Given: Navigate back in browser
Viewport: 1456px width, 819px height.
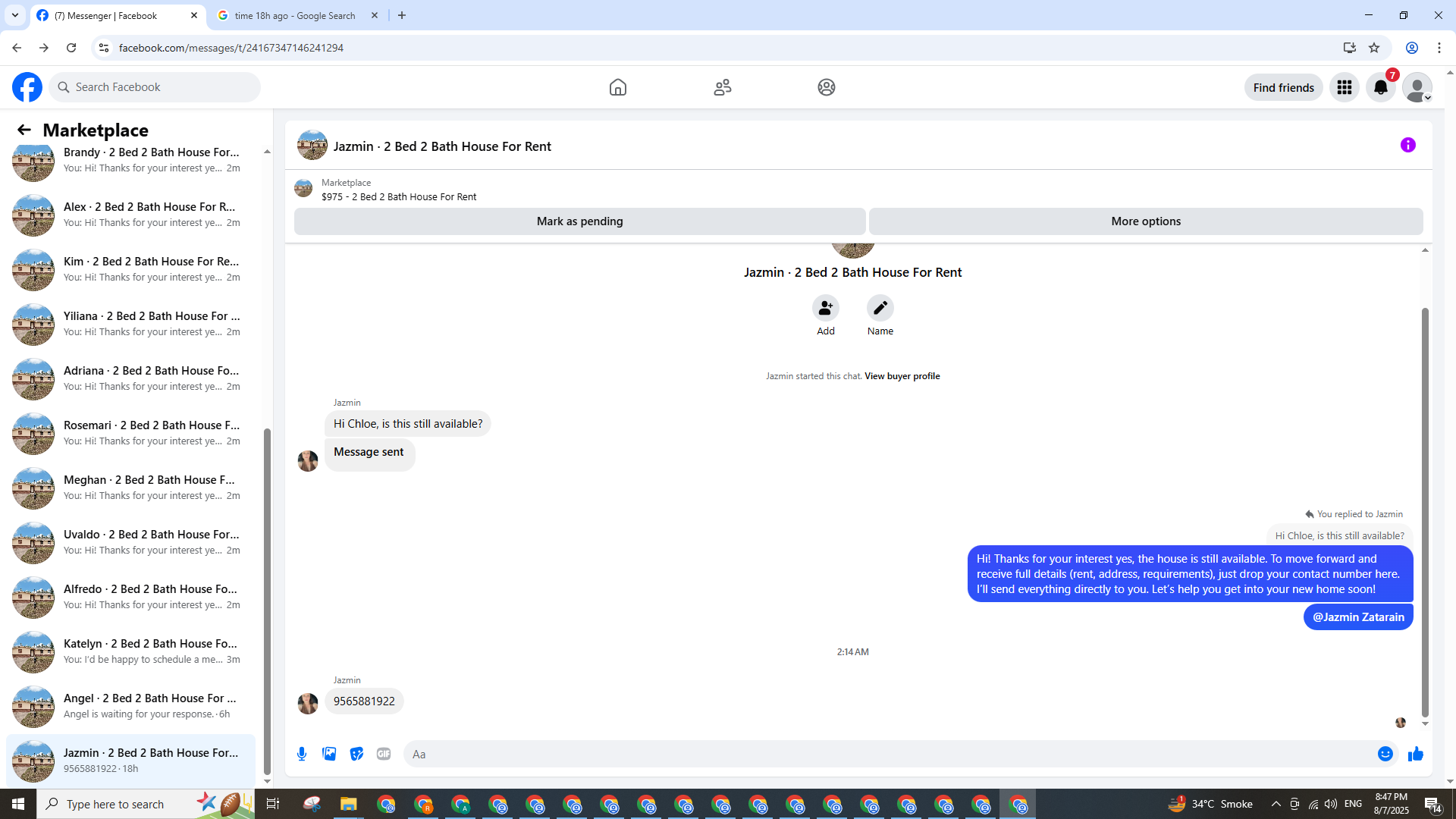Looking at the screenshot, I should pos(17,48).
